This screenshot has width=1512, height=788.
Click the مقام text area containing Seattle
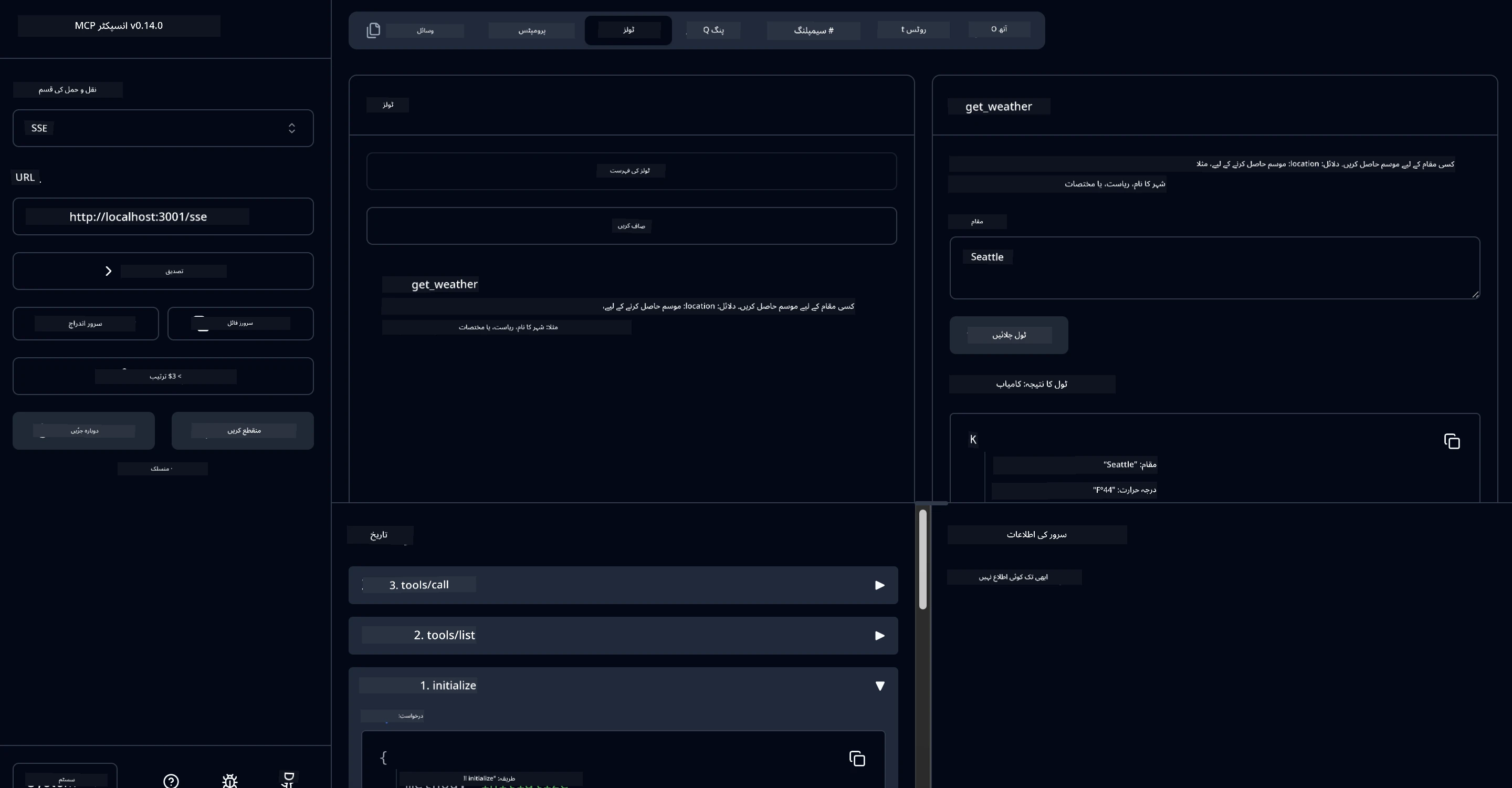coord(1214,268)
